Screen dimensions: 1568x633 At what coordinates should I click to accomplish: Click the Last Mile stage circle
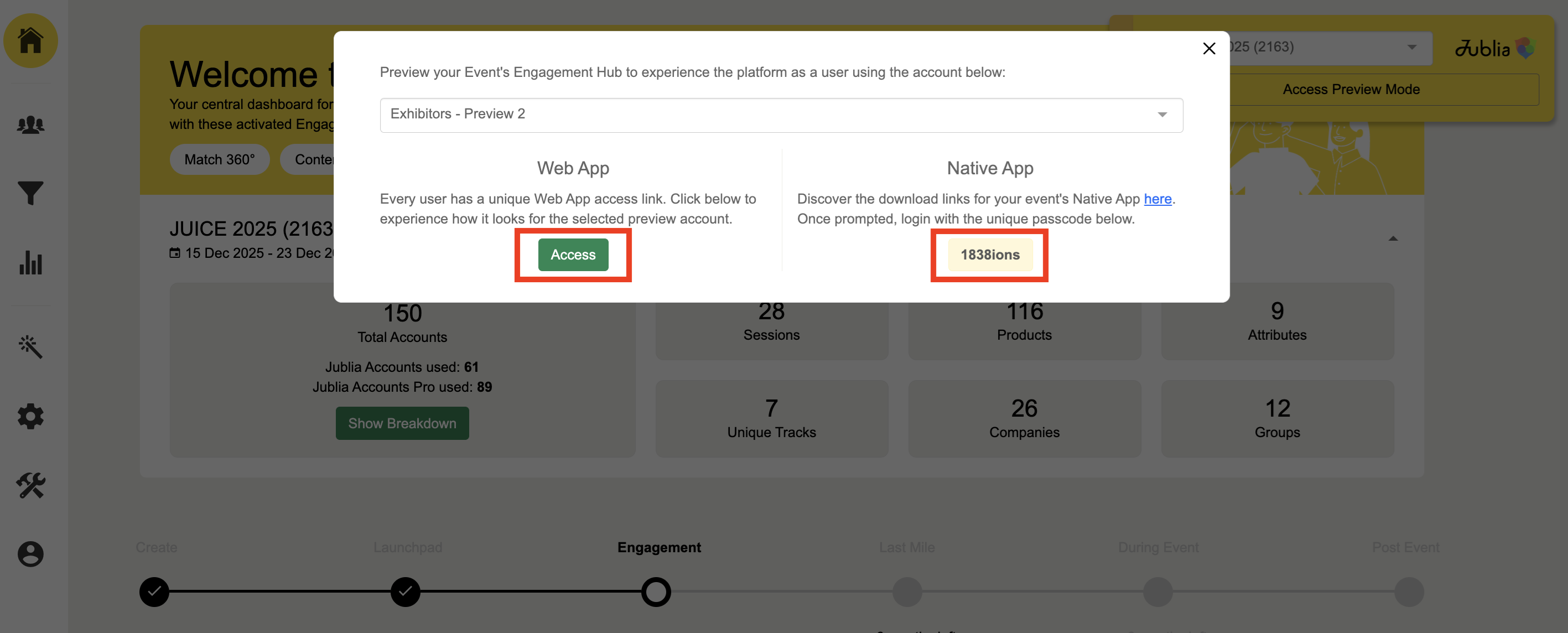coord(906,592)
